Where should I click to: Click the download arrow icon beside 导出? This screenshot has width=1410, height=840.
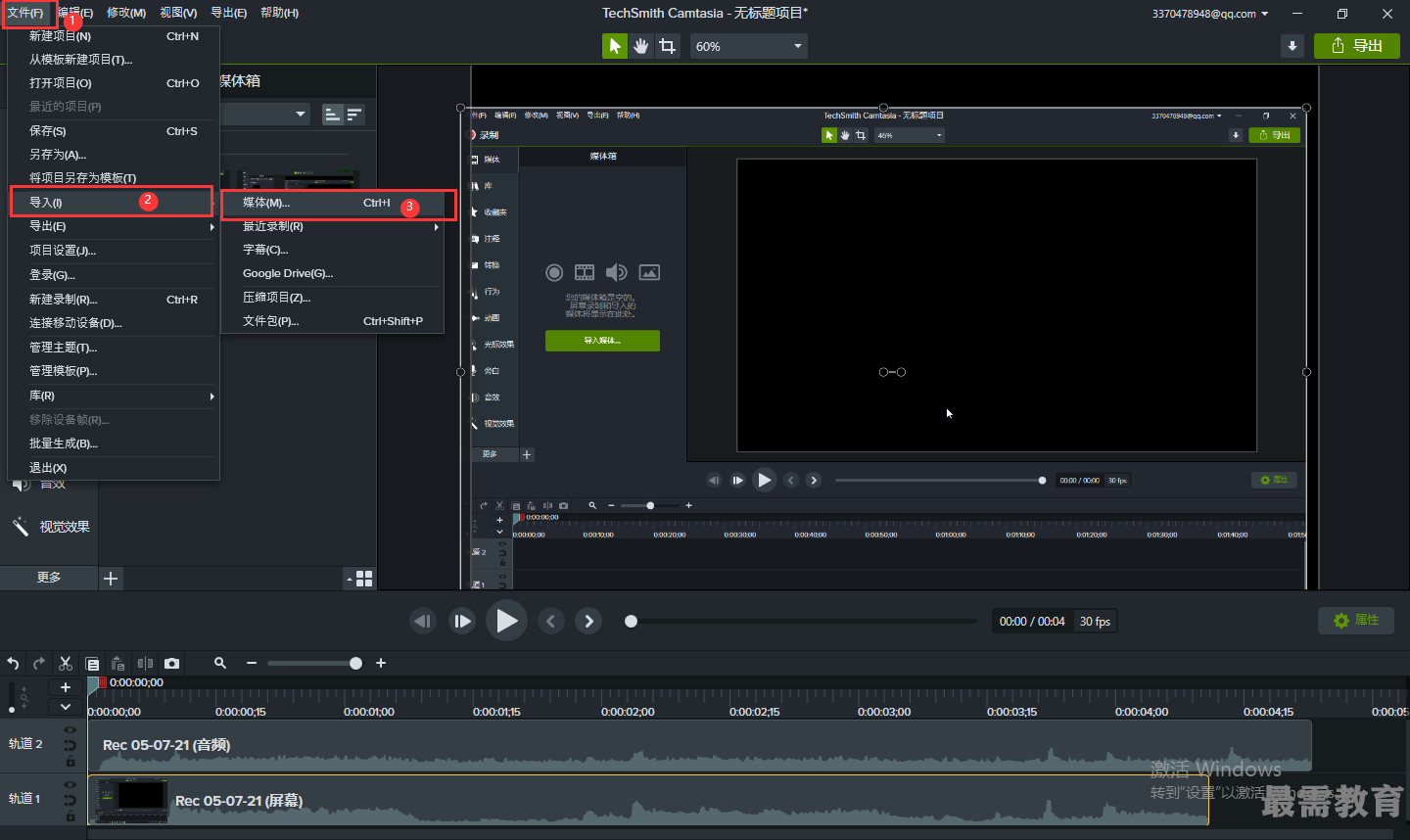(x=1292, y=46)
